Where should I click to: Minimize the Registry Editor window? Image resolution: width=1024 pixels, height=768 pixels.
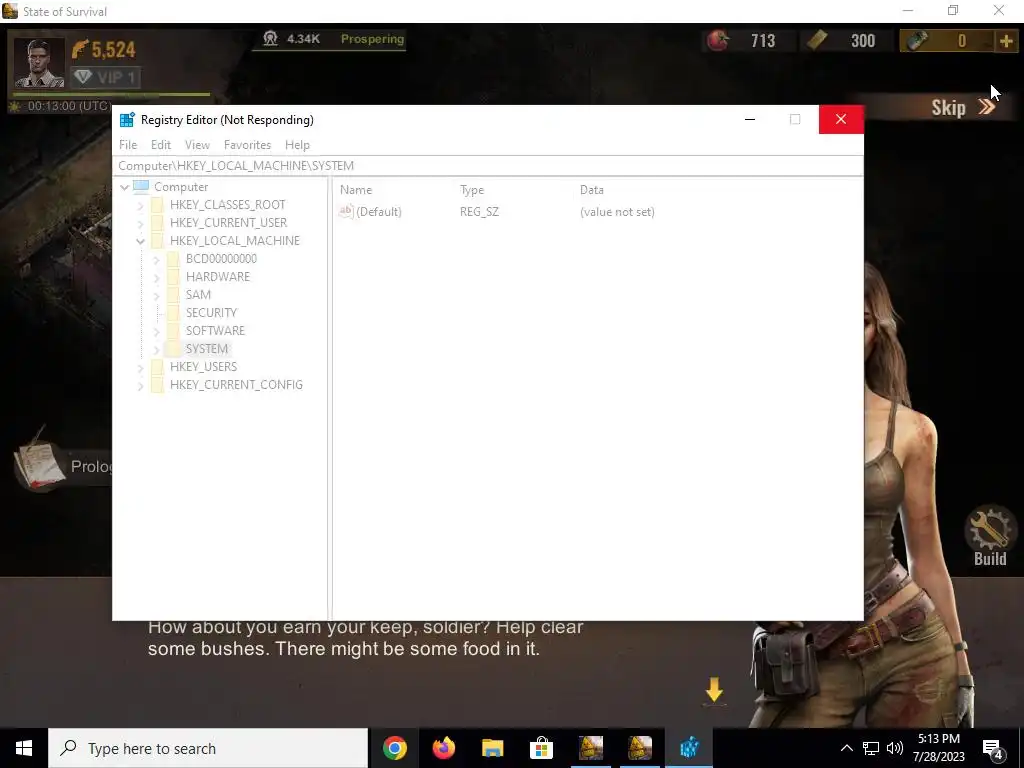pyautogui.click(x=750, y=120)
